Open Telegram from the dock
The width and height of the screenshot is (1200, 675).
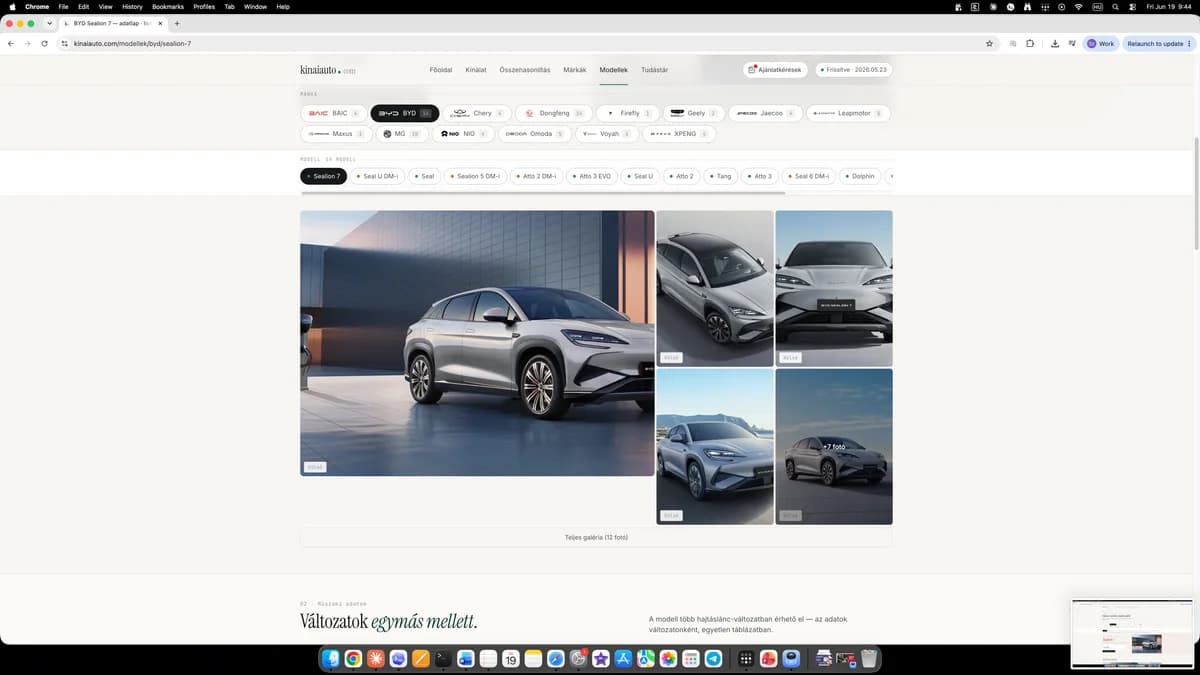point(713,659)
